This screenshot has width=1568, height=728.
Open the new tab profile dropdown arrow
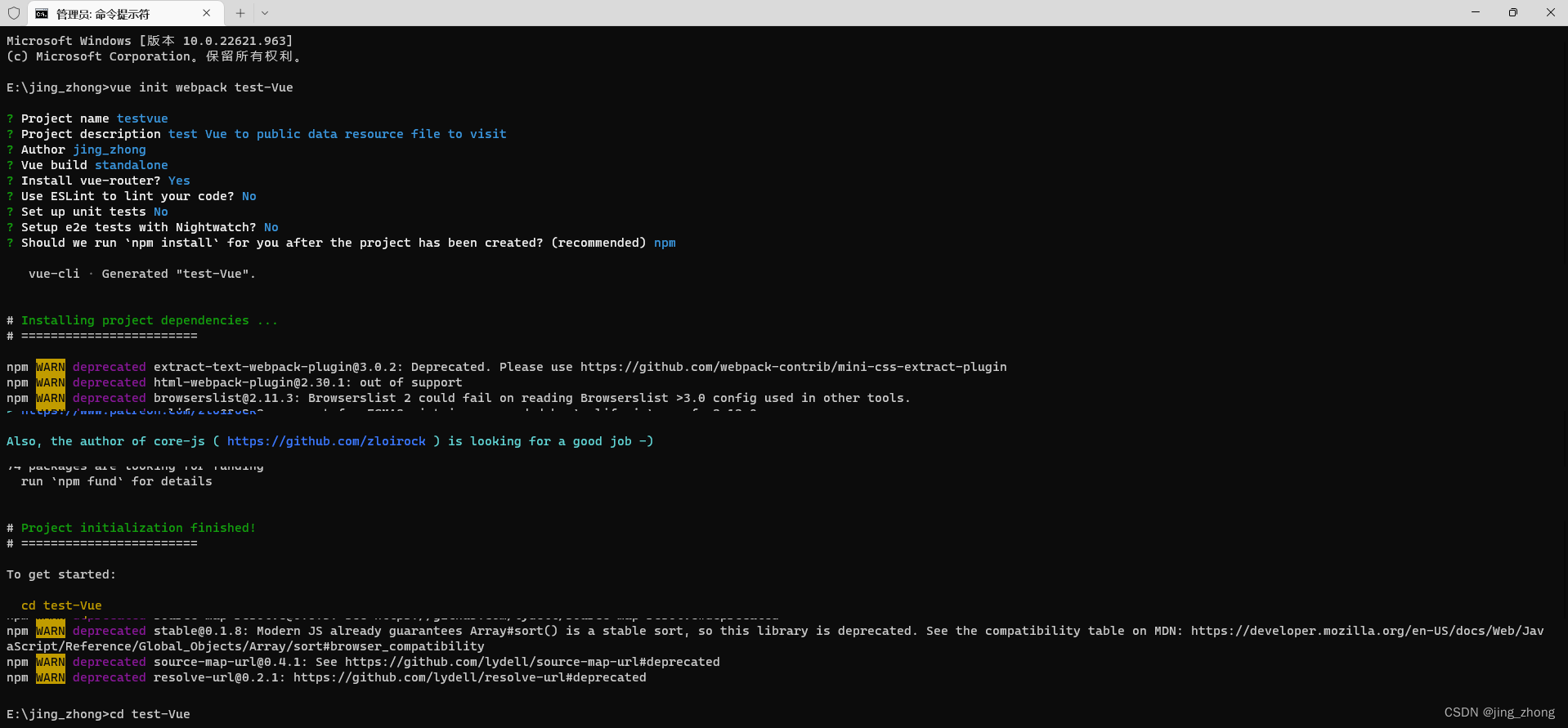click(265, 13)
